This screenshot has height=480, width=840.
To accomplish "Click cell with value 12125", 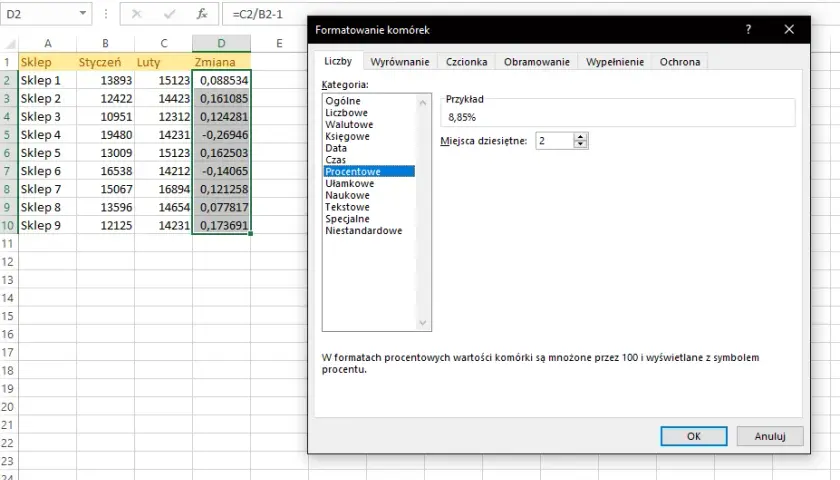I will click(x=106, y=226).
